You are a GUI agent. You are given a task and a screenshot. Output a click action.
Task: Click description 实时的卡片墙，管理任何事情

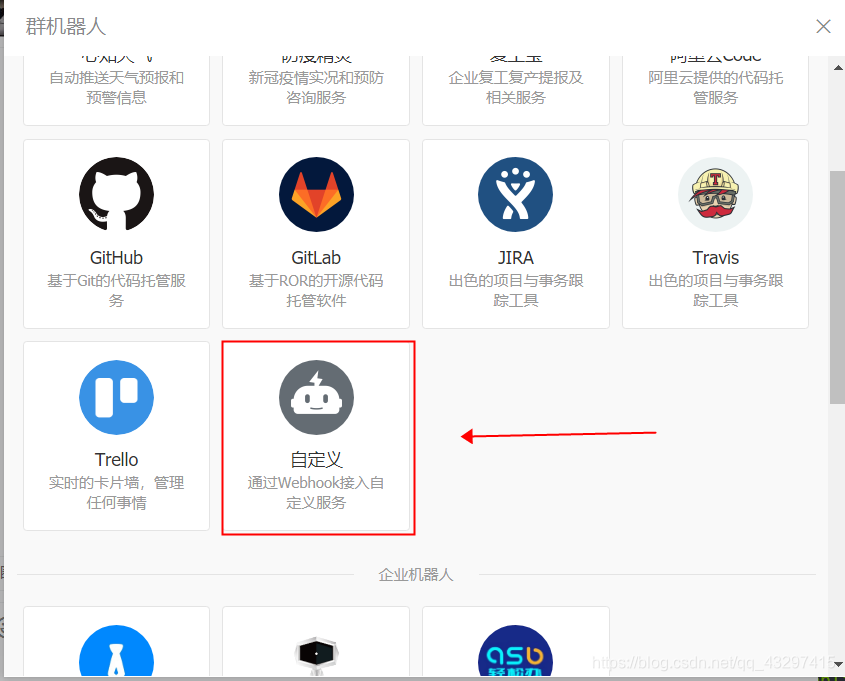[x=116, y=492]
